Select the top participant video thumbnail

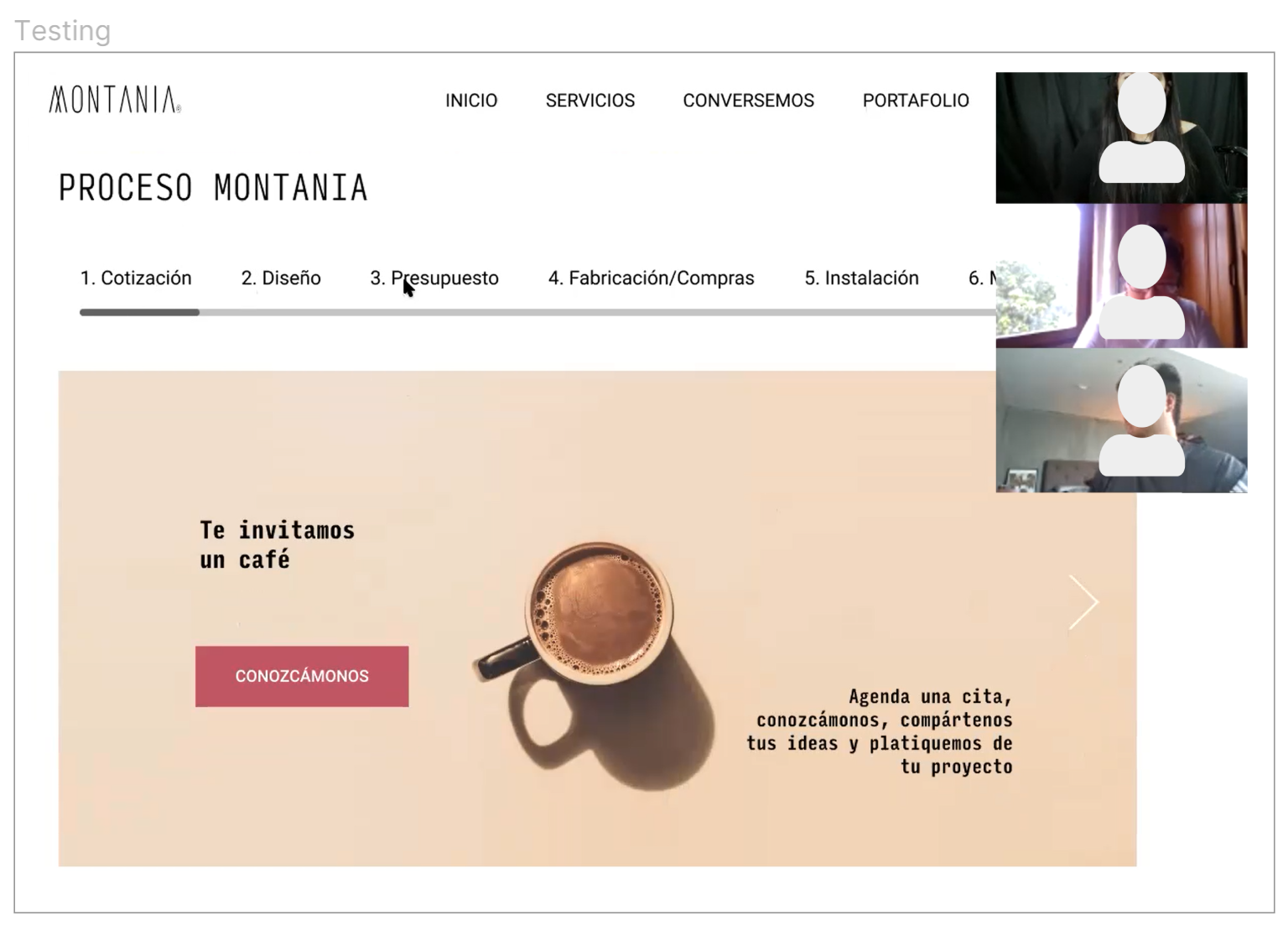1121,138
